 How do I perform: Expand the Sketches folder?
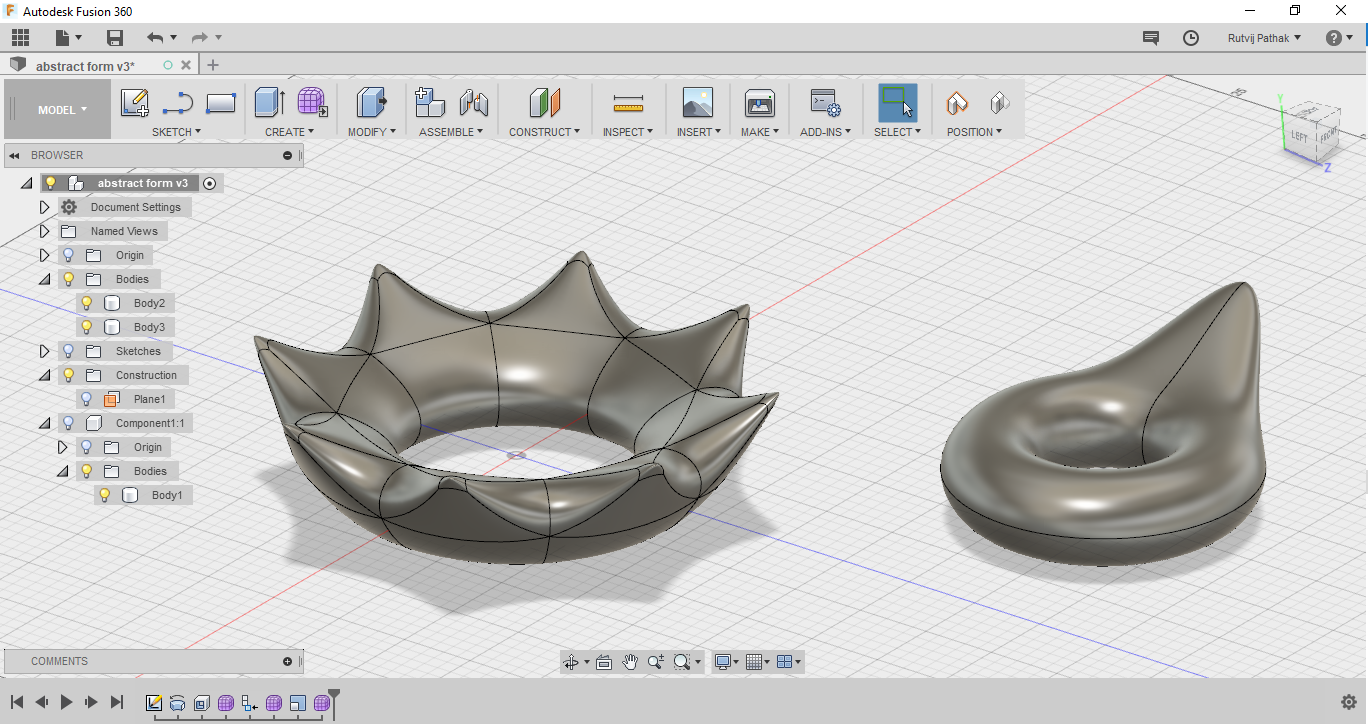click(44, 351)
